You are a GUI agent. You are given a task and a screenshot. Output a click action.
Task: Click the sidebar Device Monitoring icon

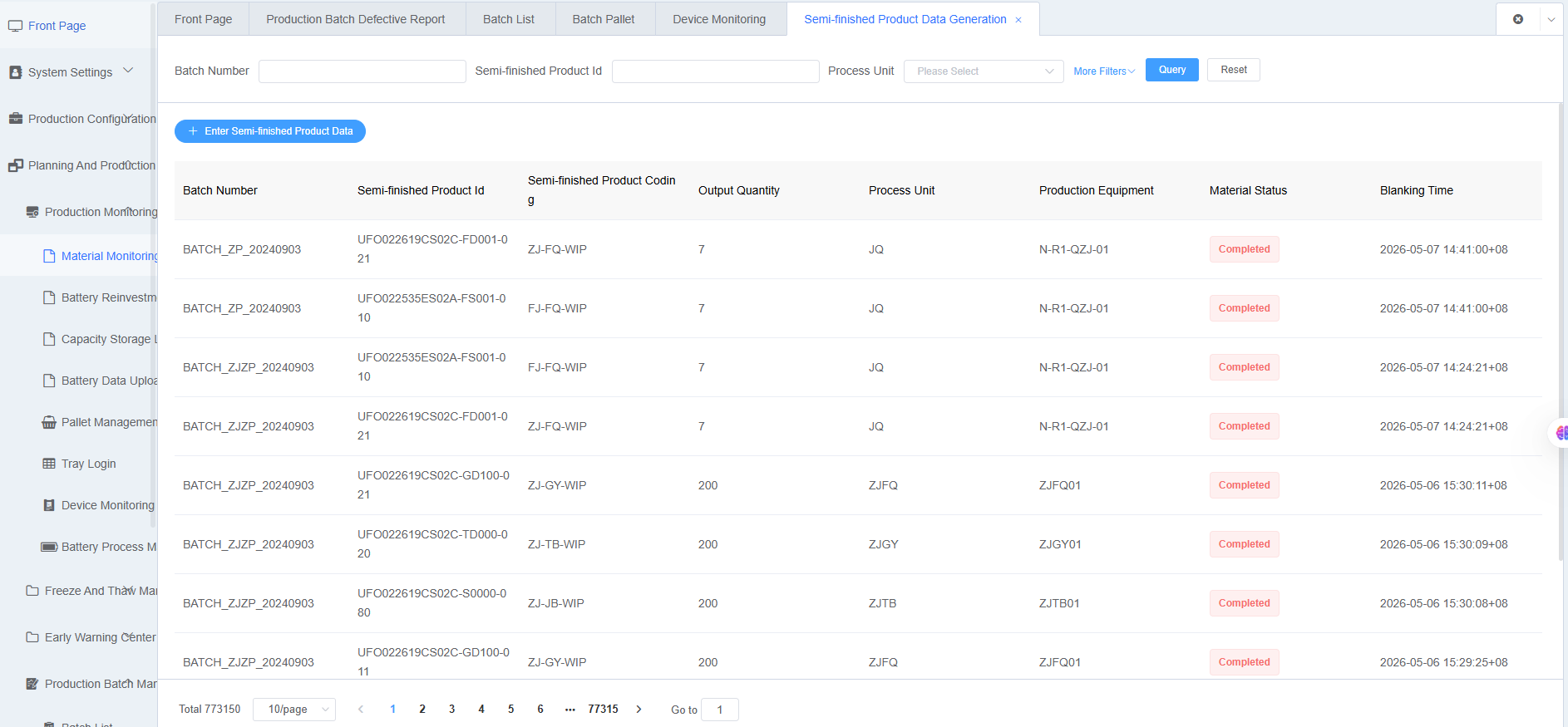pos(49,505)
